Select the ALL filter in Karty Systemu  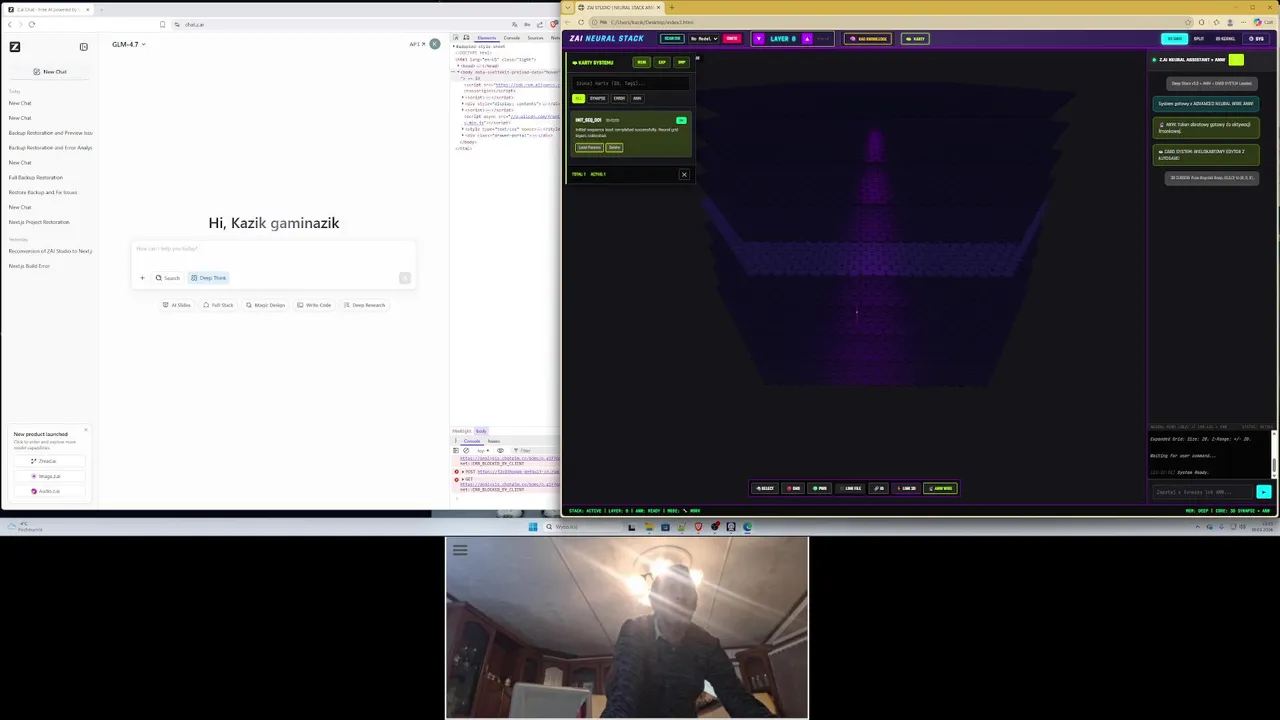(x=578, y=98)
